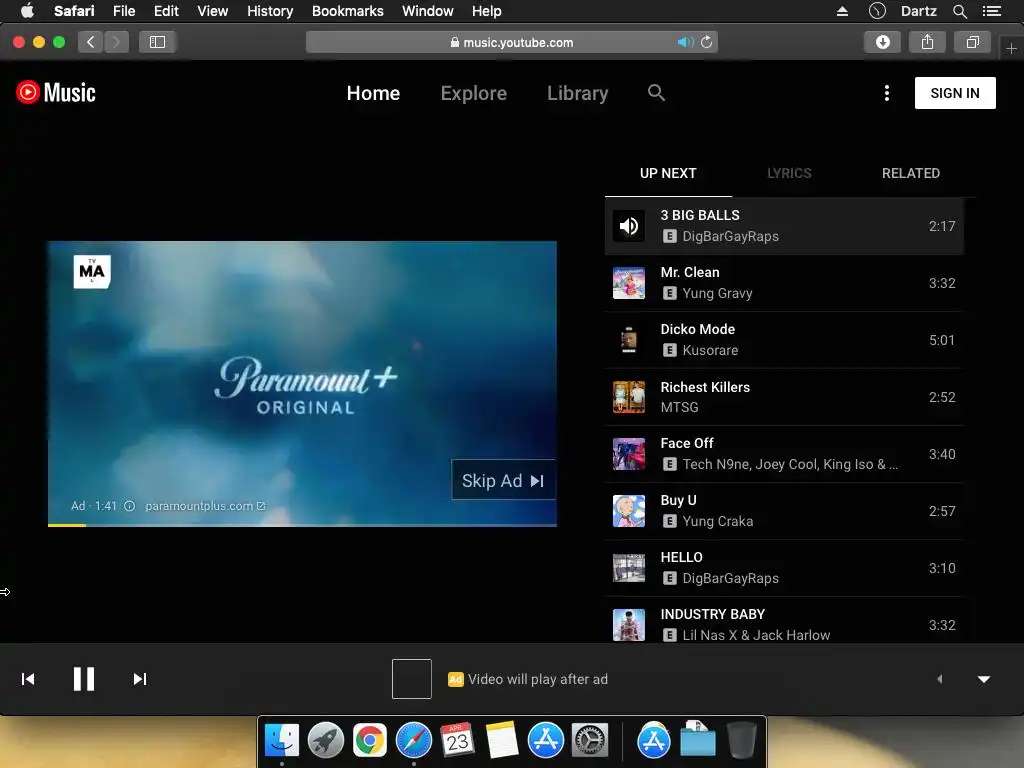Viewport: 1024px width, 768px height.
Task: Open the Bookmarks menu
Action: point(347,11)
